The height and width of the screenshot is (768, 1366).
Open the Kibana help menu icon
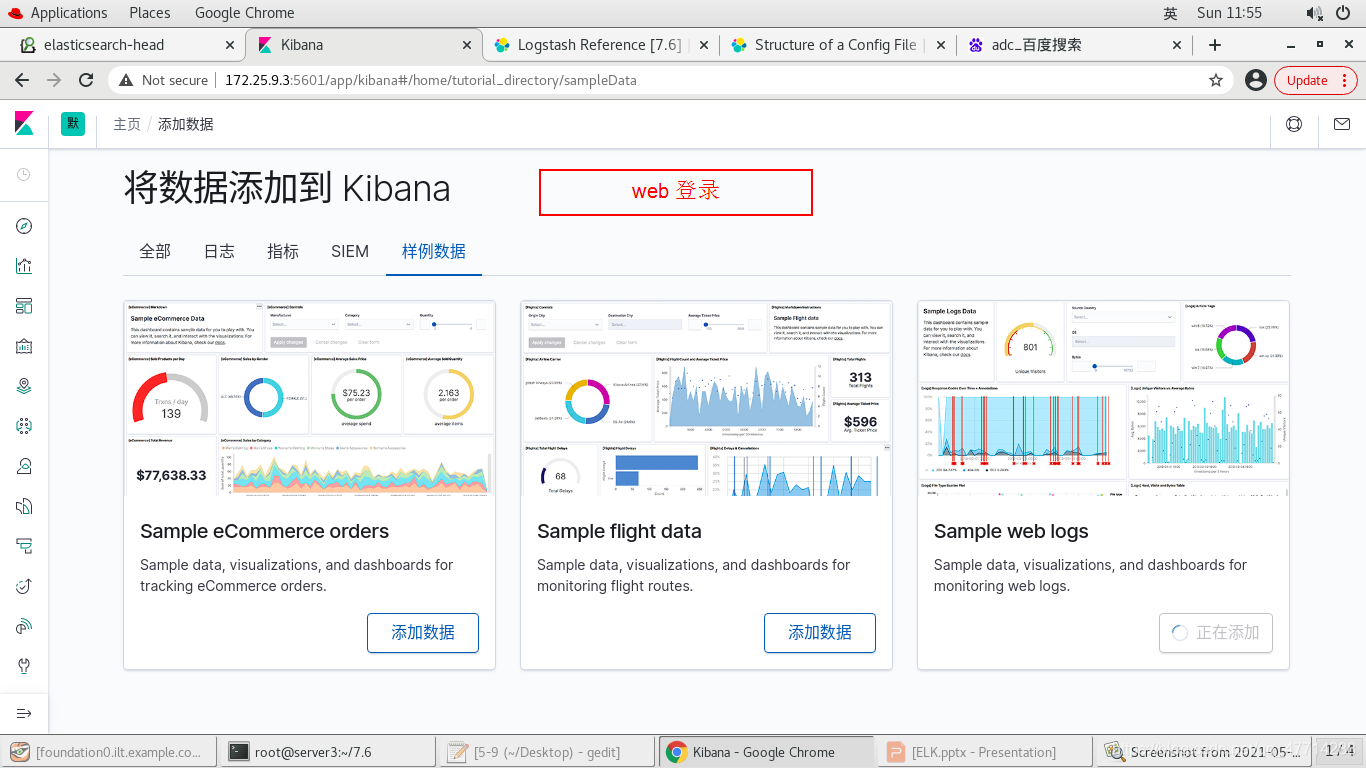click(x=1294, y=124)
